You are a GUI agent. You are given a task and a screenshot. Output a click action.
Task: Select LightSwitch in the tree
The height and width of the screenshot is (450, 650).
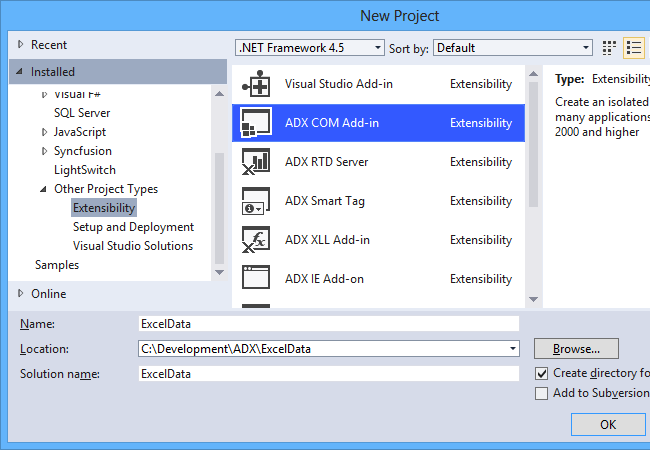pos(85,170)
